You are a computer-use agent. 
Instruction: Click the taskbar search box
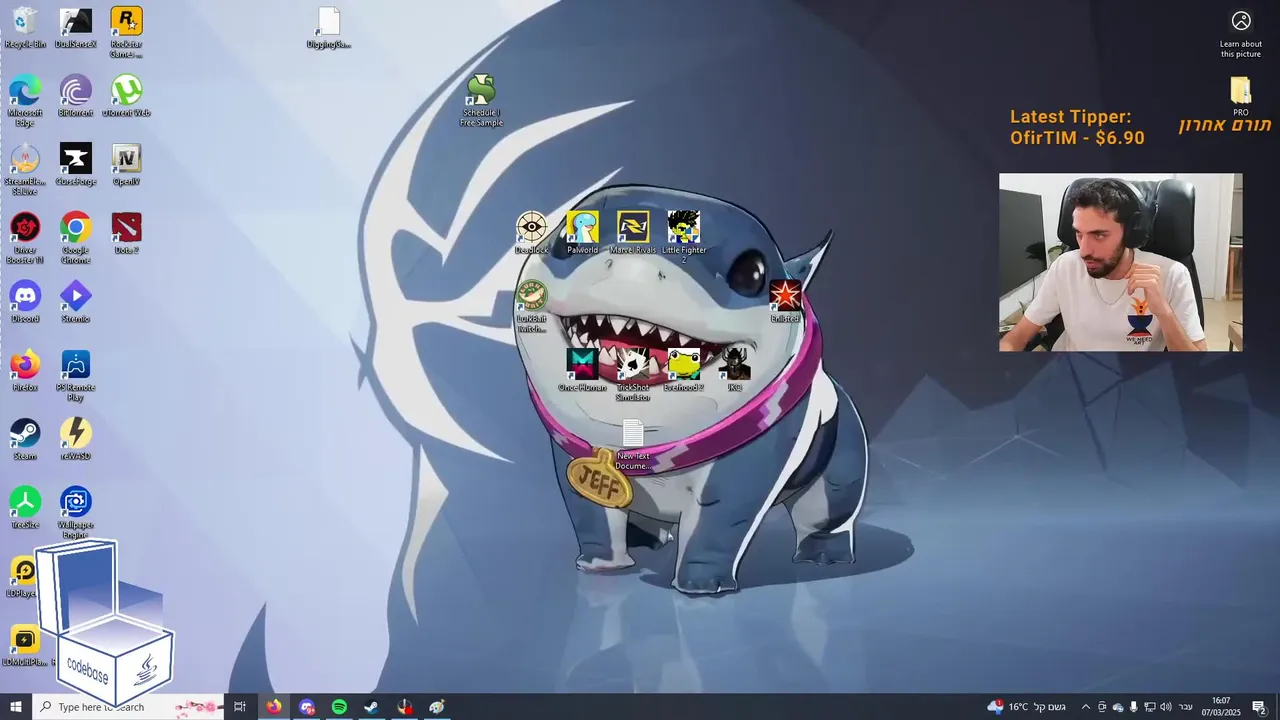tap(128, 707)
